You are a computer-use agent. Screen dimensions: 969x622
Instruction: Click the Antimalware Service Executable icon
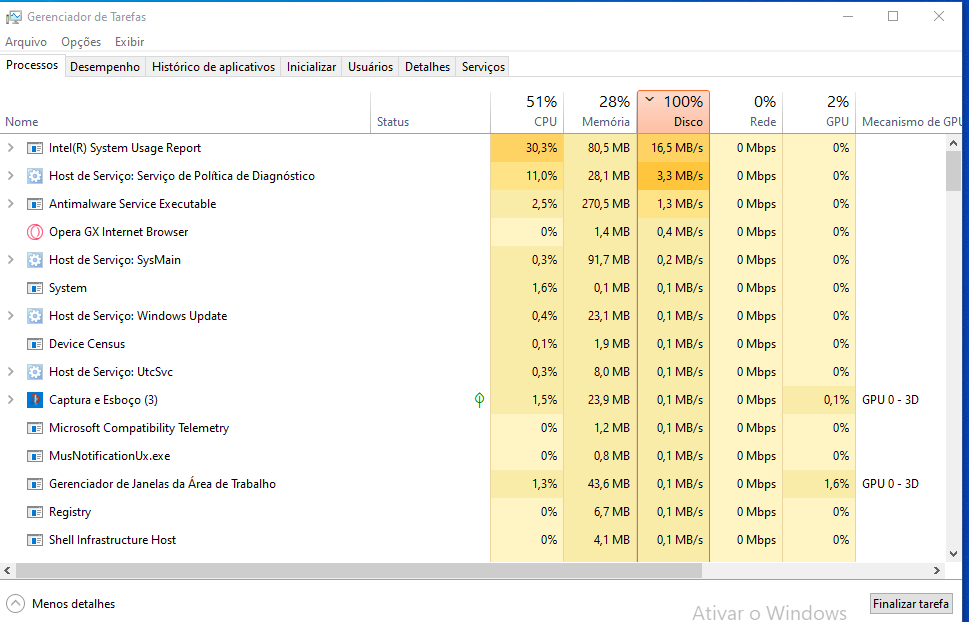pyautogui.click(x=35, y=204)
